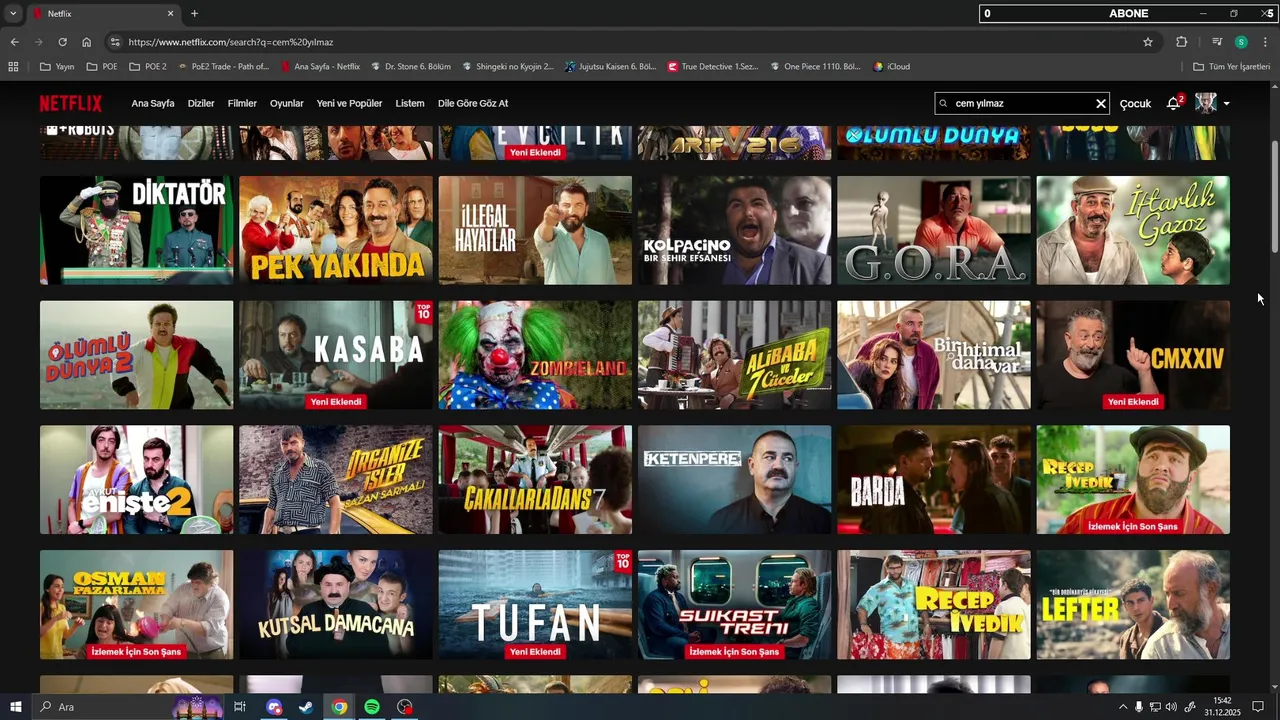
Task: Open Chrome extensions puzzle icon
Action: pyautogui.click(x=1182, y=42)
